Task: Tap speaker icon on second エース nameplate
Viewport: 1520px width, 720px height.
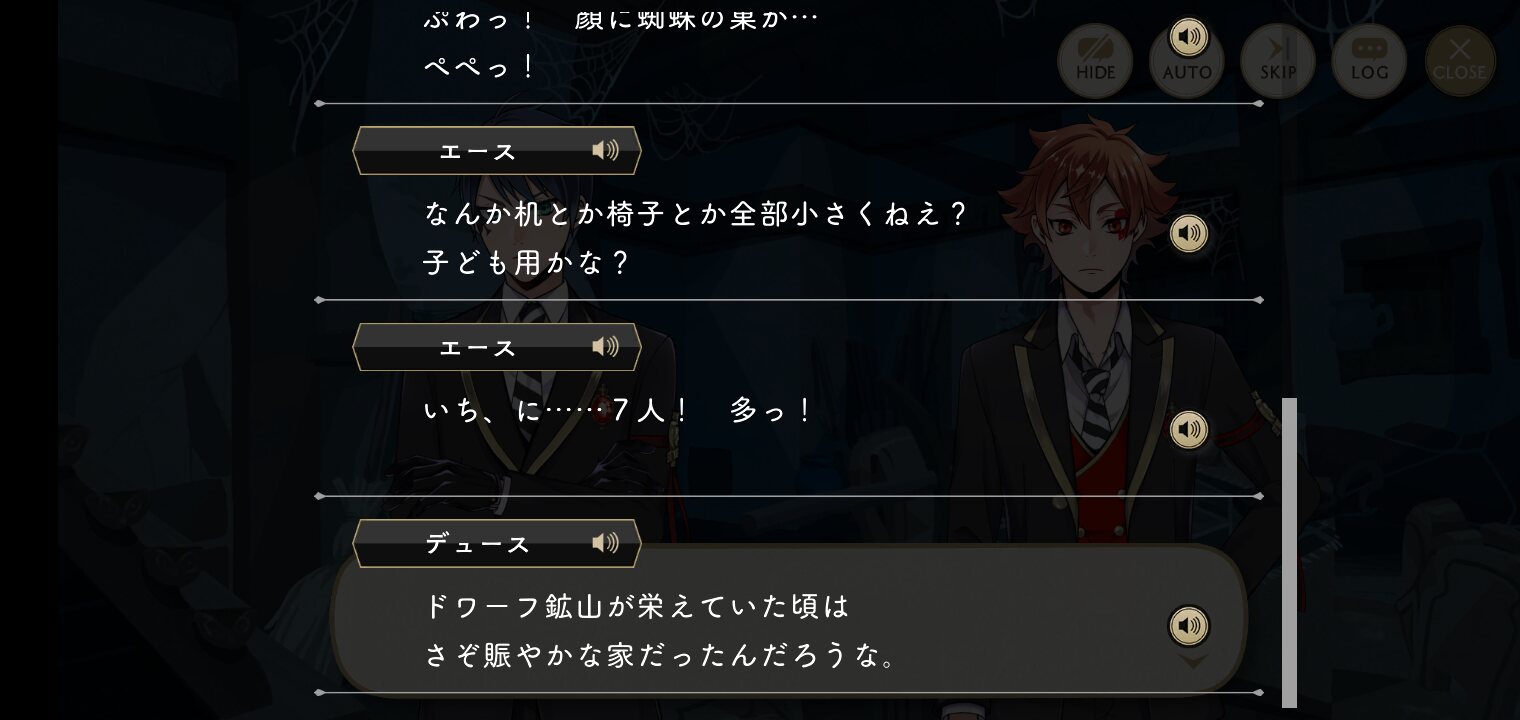Action: pyautogui.click(x=605, y=346)
